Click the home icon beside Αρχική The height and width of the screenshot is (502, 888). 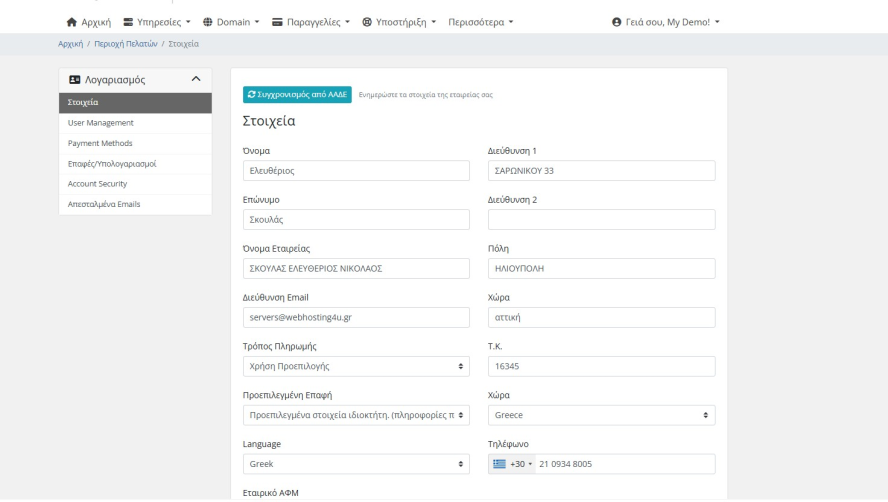[71, 22]
